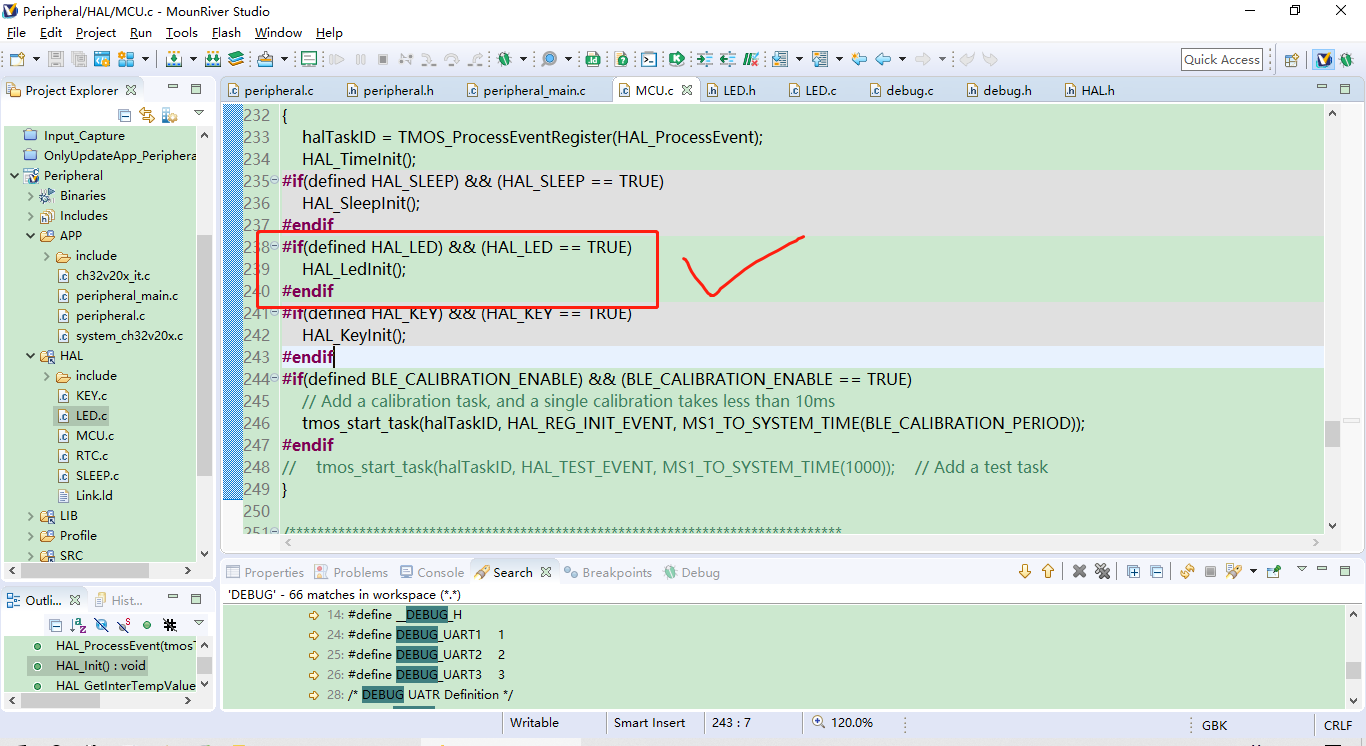Click the Quick Access search field
Viewport: 1366px width, 746px height.
1221,60
